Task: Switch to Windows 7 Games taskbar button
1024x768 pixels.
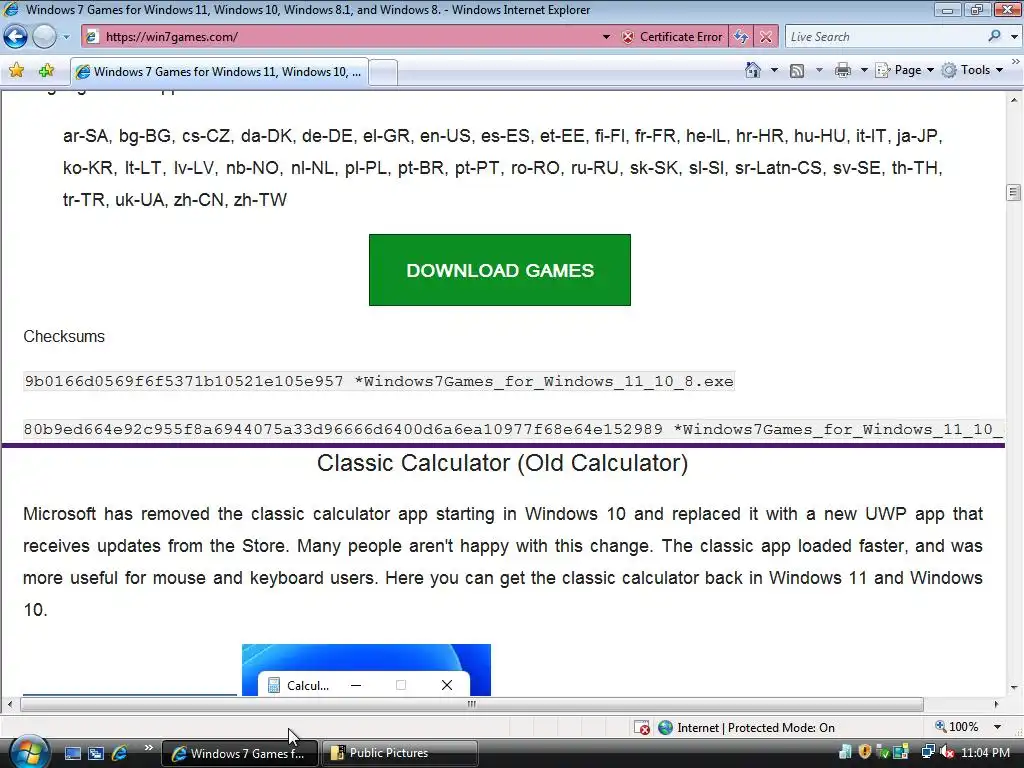Action: point(239,753)
